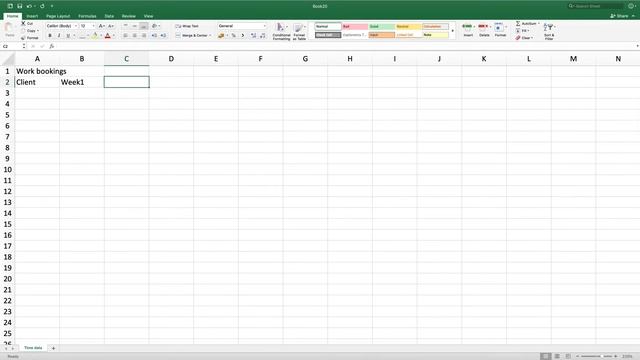
Task: Add a new sheet with plus button
Action: point(53,348)
